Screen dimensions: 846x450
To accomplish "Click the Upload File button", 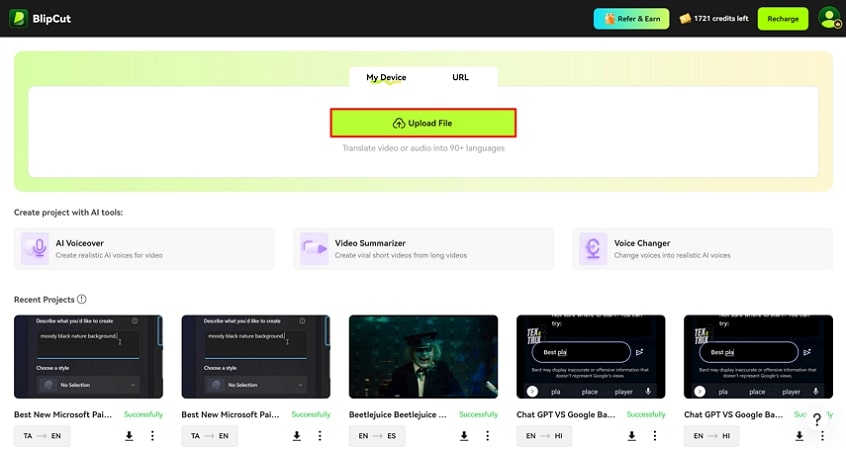I will 423,123.
